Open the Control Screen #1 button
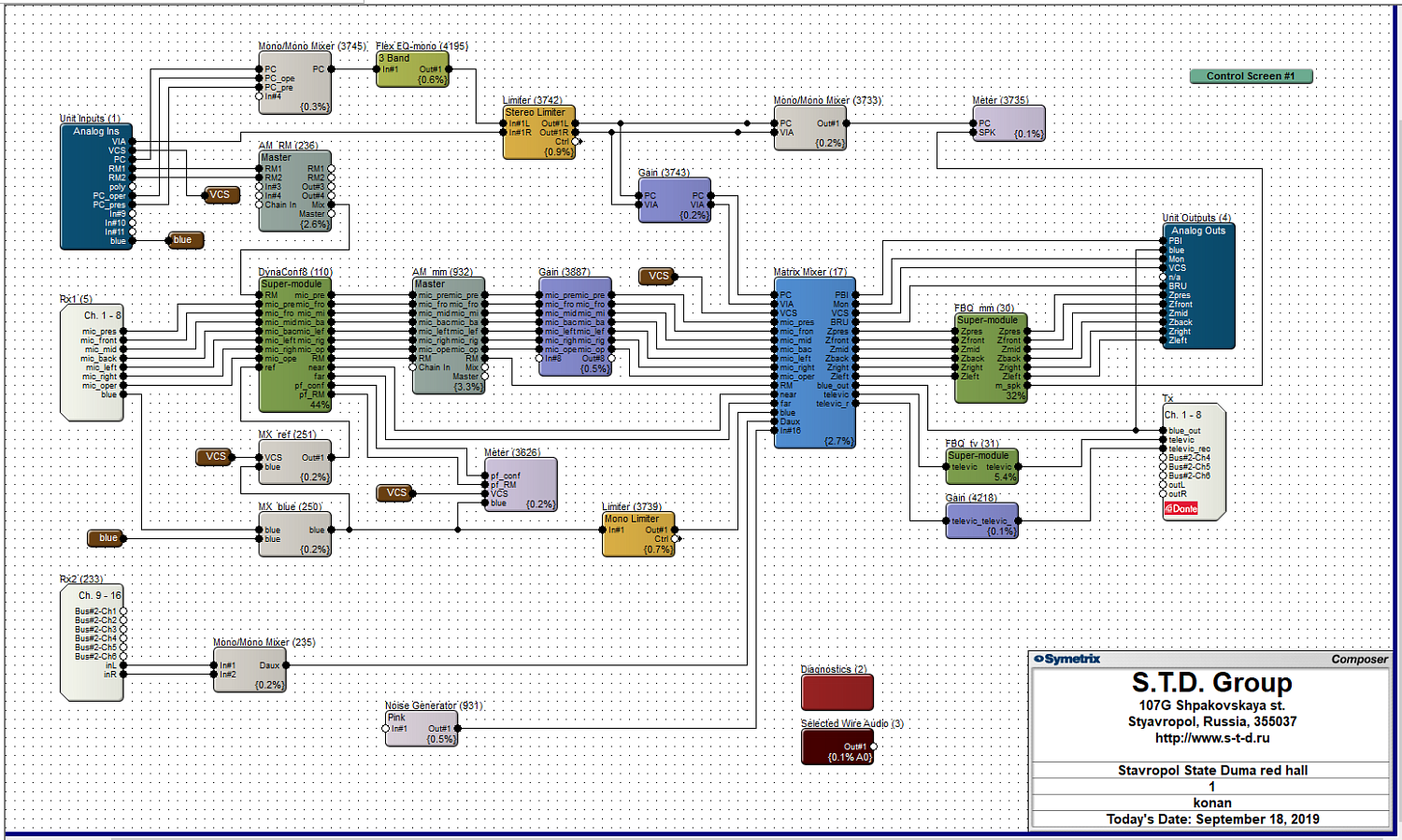Screen dimensions: 1402x840 (1251, 77)
